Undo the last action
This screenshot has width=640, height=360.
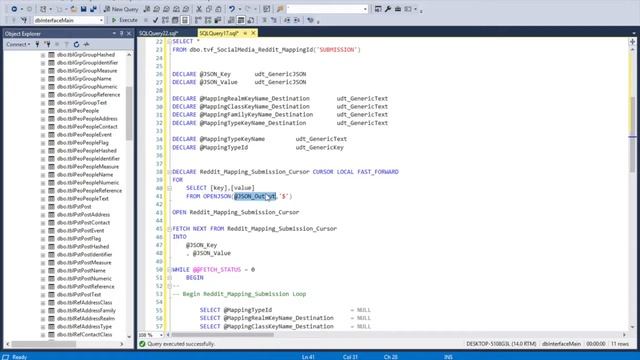pos(231,9)
